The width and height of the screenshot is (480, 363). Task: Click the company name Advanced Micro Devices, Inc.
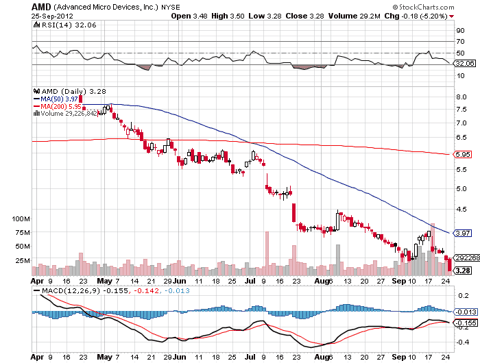[x=106, y=7]
